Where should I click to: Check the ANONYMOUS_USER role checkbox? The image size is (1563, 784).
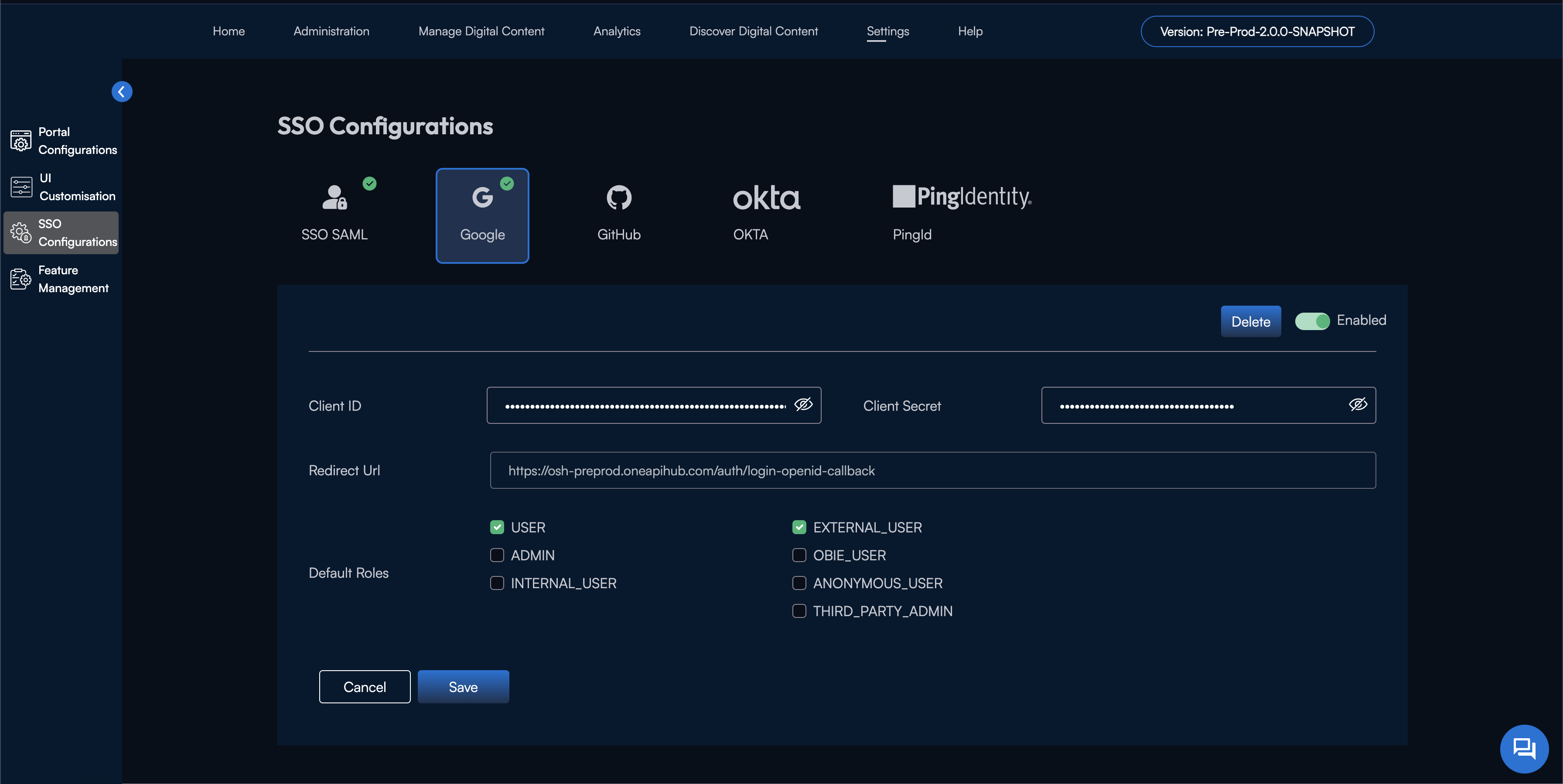coord(799,583)
